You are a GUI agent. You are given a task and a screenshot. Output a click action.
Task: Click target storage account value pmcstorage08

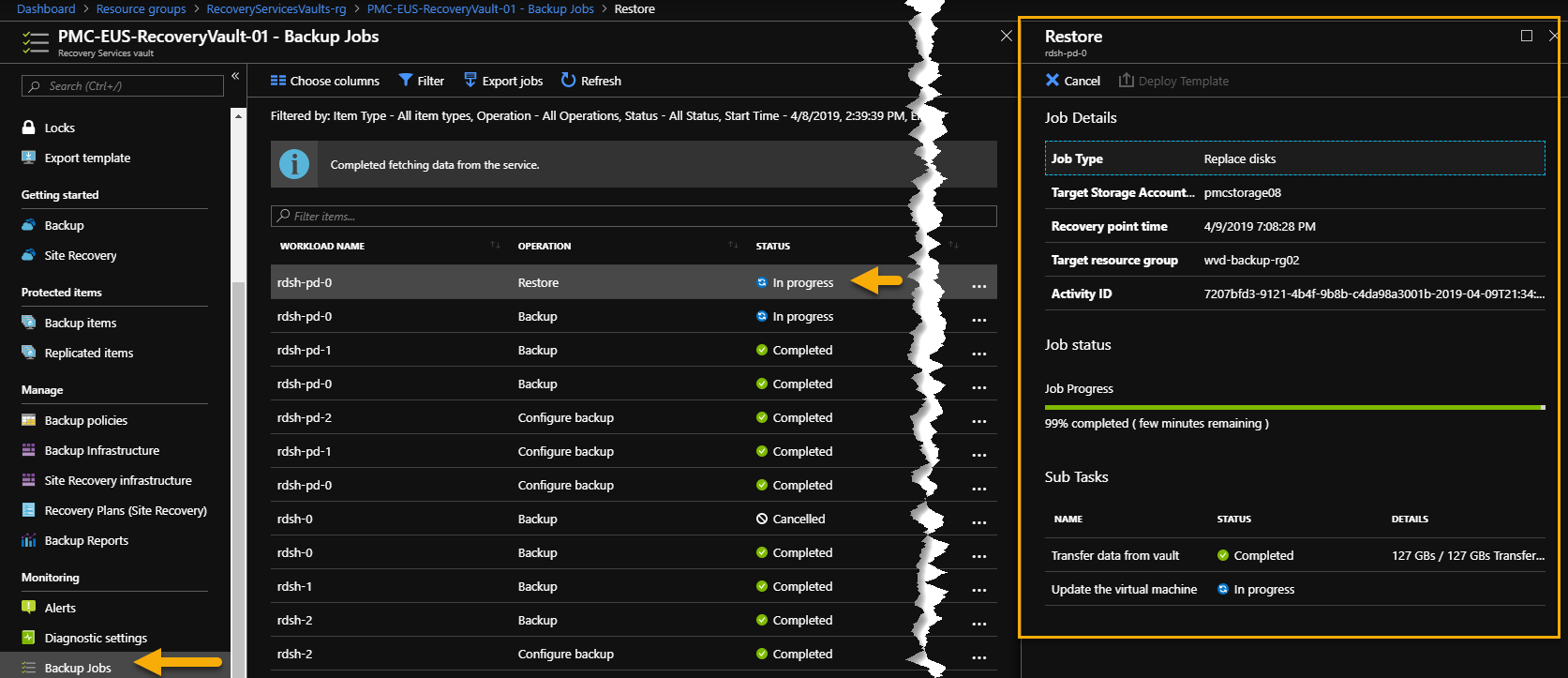(1242, 192)
